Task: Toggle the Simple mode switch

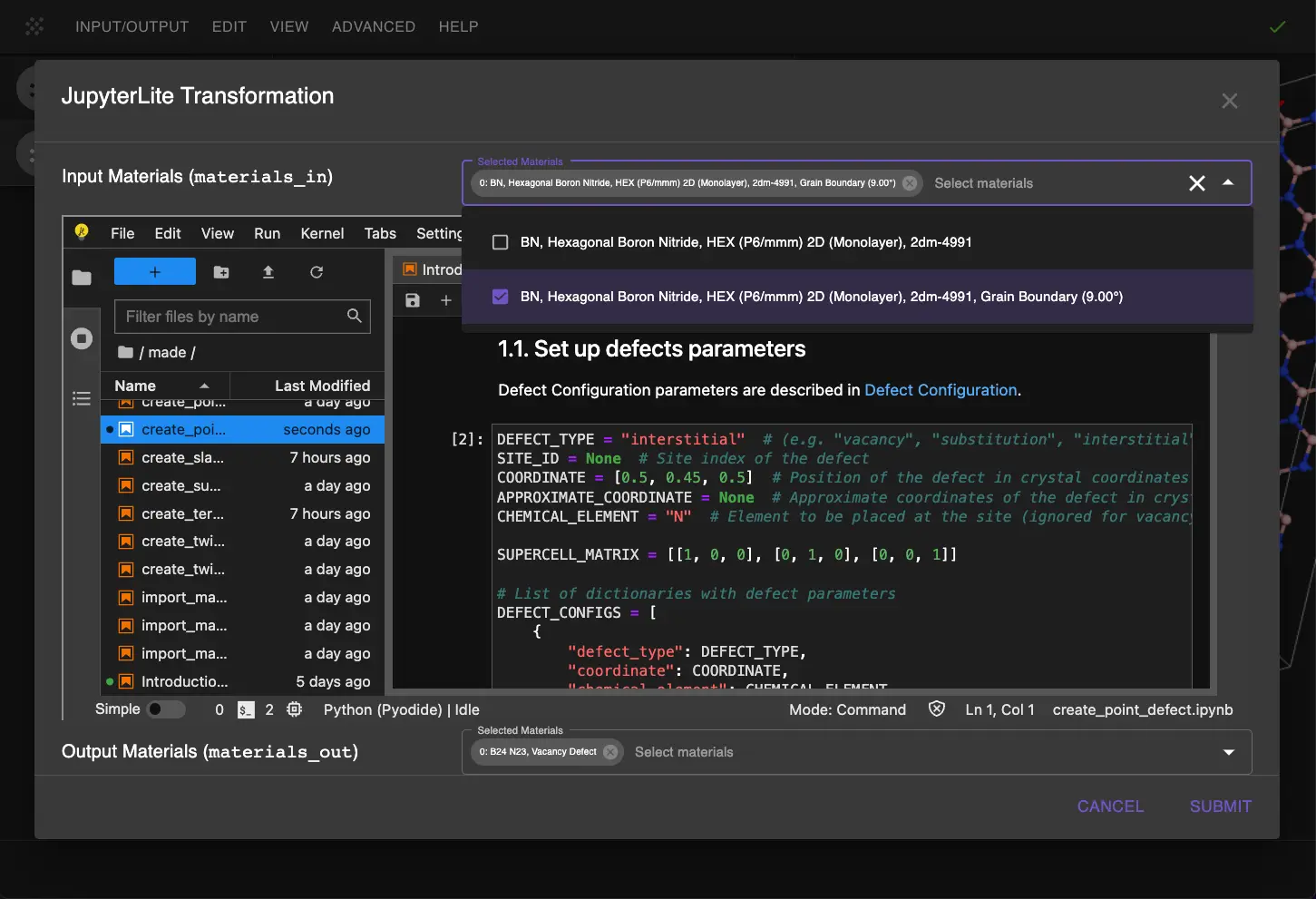Action: pyautogui.click(x=166, y=709)
